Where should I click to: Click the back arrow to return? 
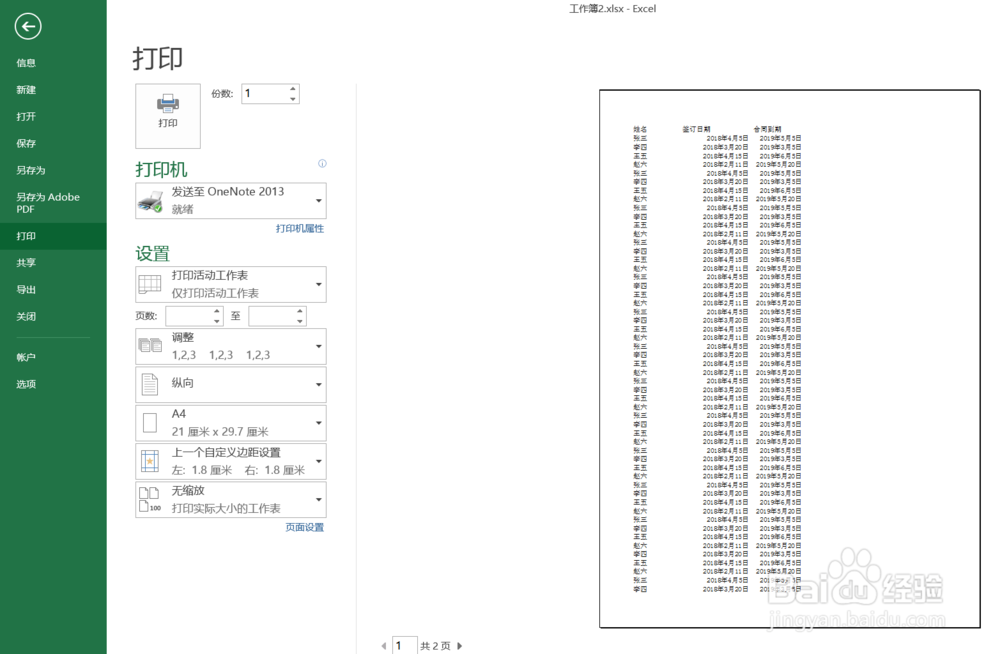(27, 26)
